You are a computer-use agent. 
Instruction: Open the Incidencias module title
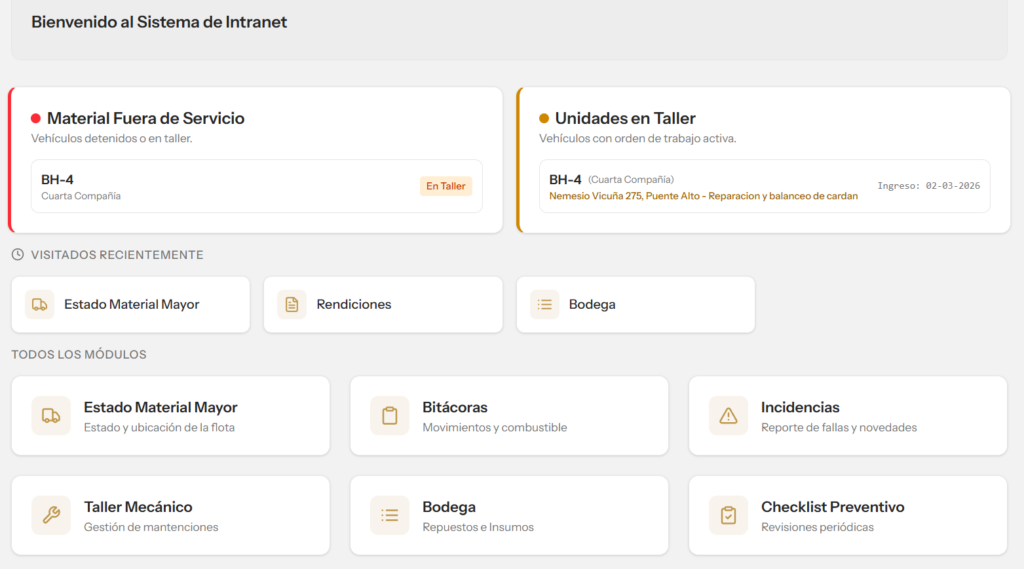800,407
